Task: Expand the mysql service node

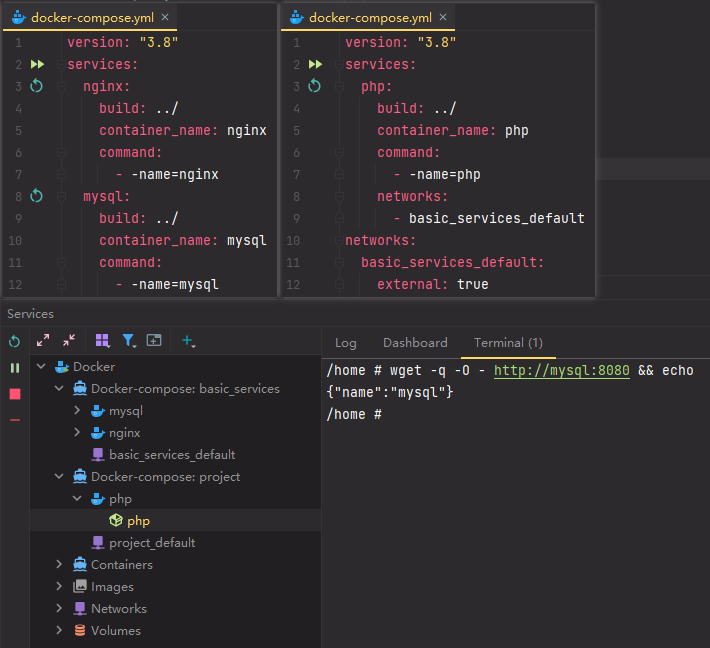Action: [78, 411]
